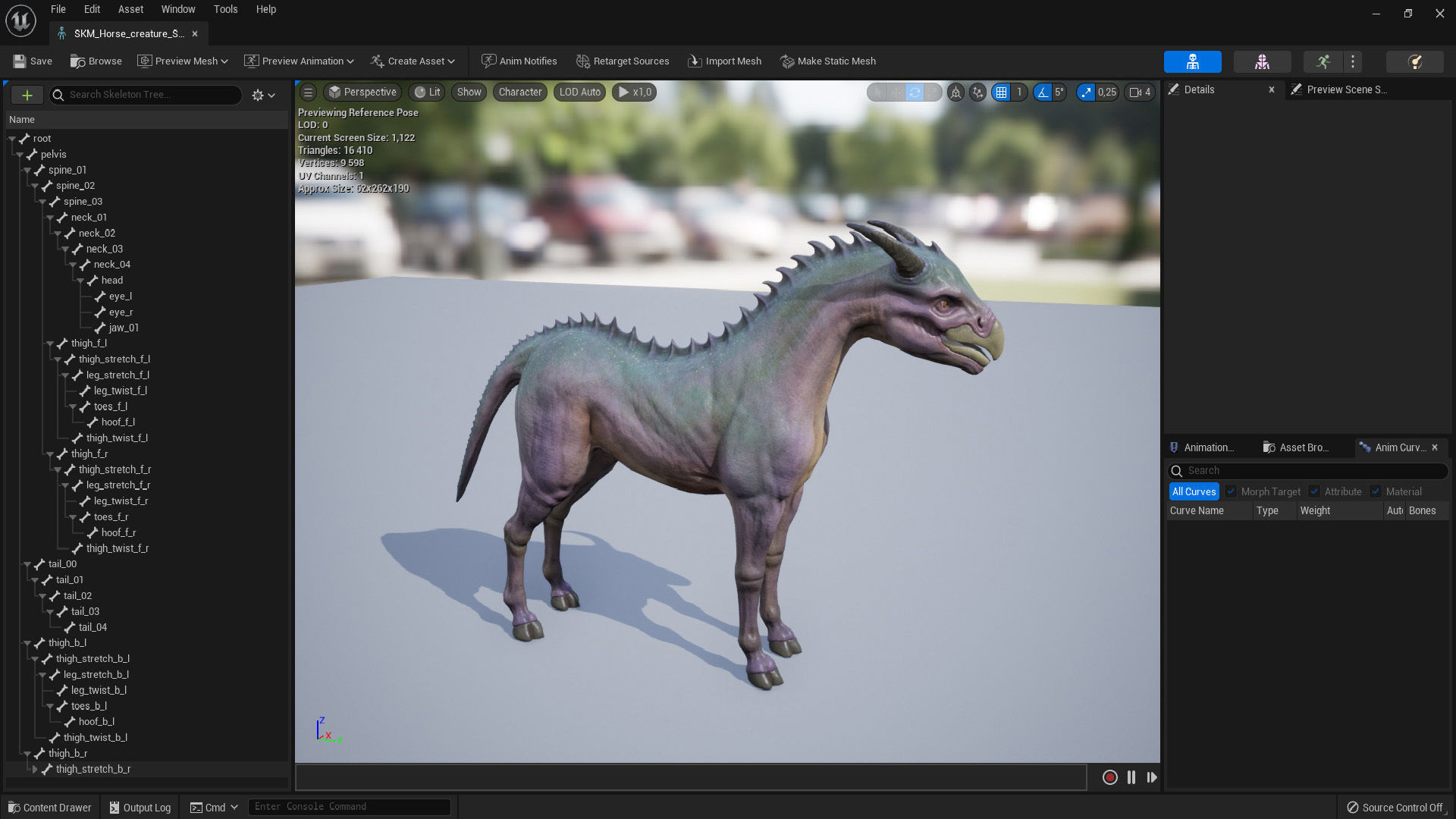1456x819 pixels.
Task: Open Preview Mesh dropdown
Action: 183,61
